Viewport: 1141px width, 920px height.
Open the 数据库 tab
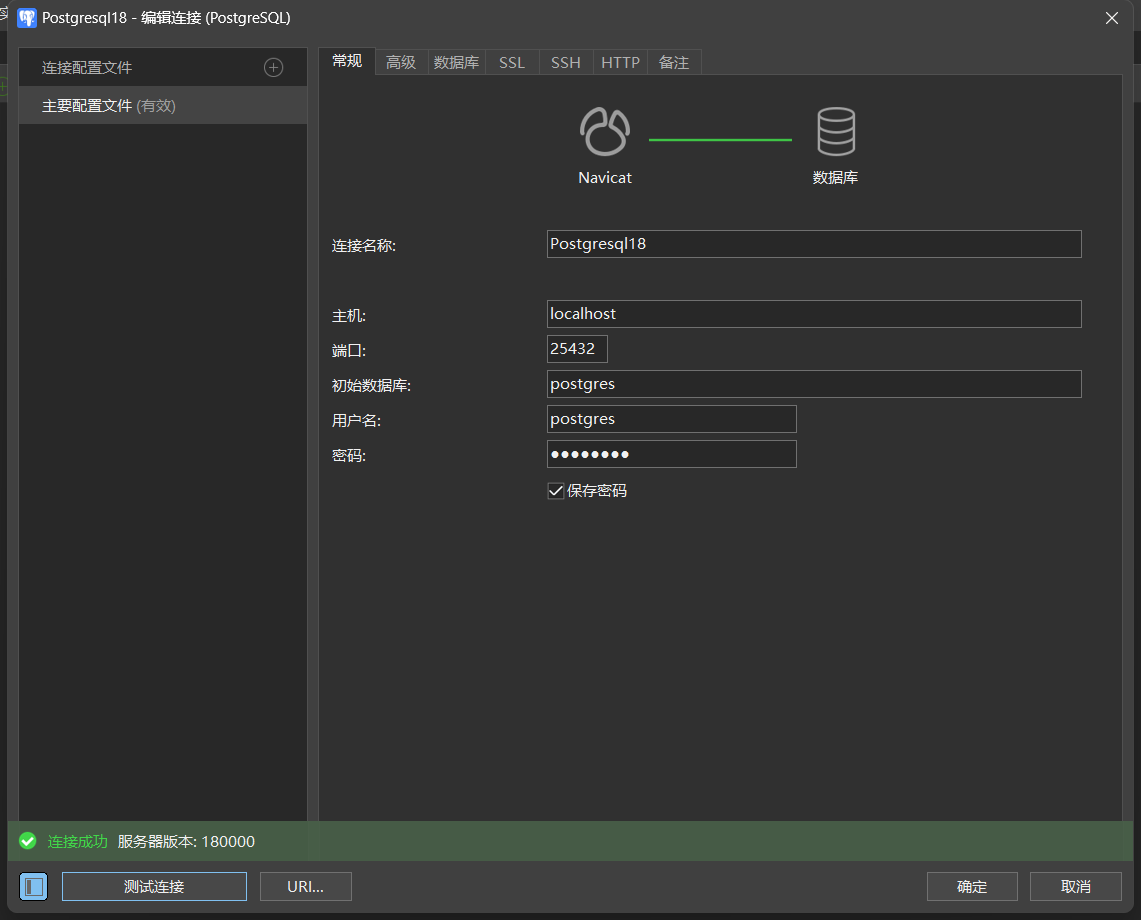click(x=456, y=63)
